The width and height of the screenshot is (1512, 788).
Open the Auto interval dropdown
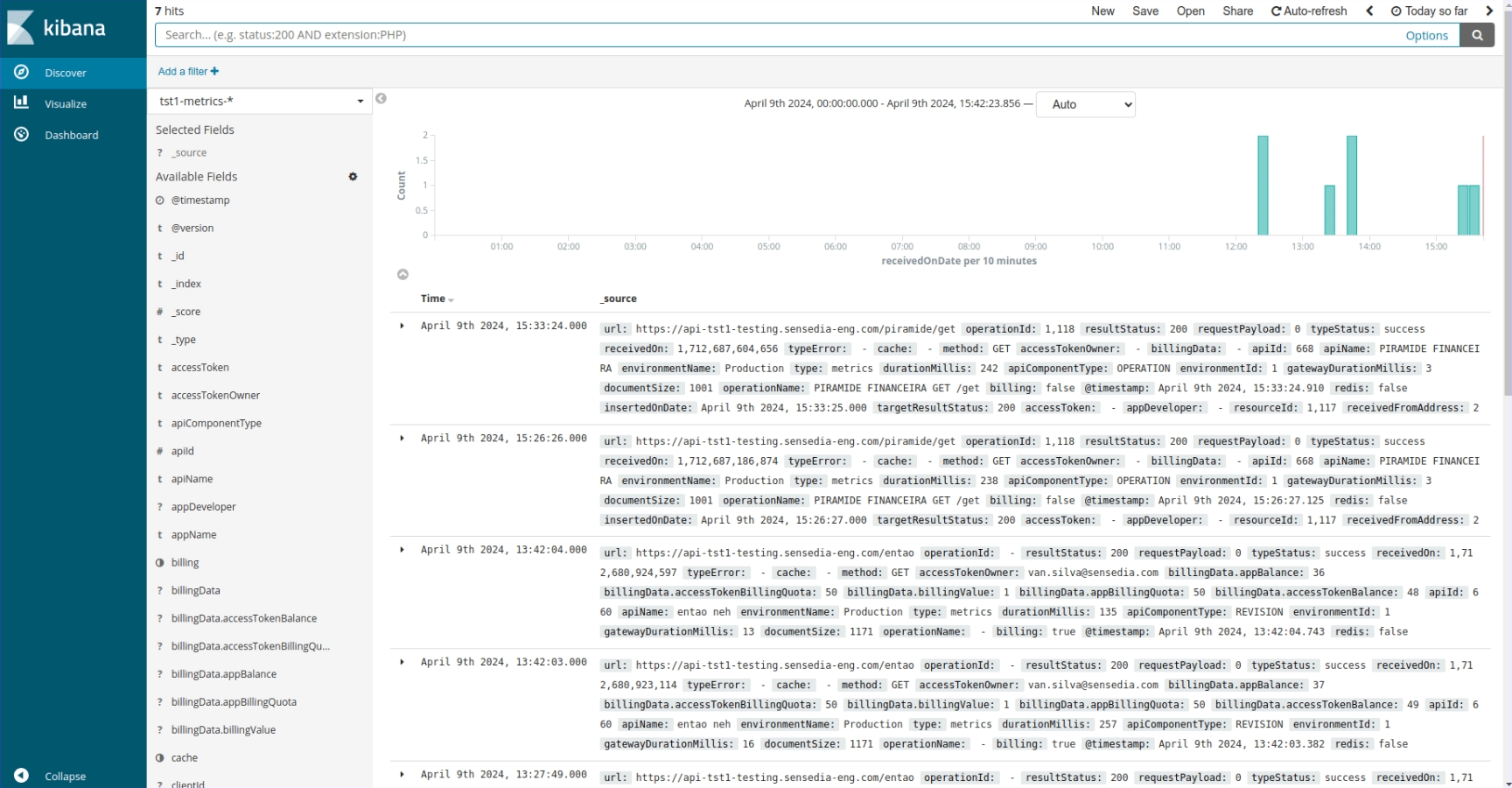coord(1085,104)
